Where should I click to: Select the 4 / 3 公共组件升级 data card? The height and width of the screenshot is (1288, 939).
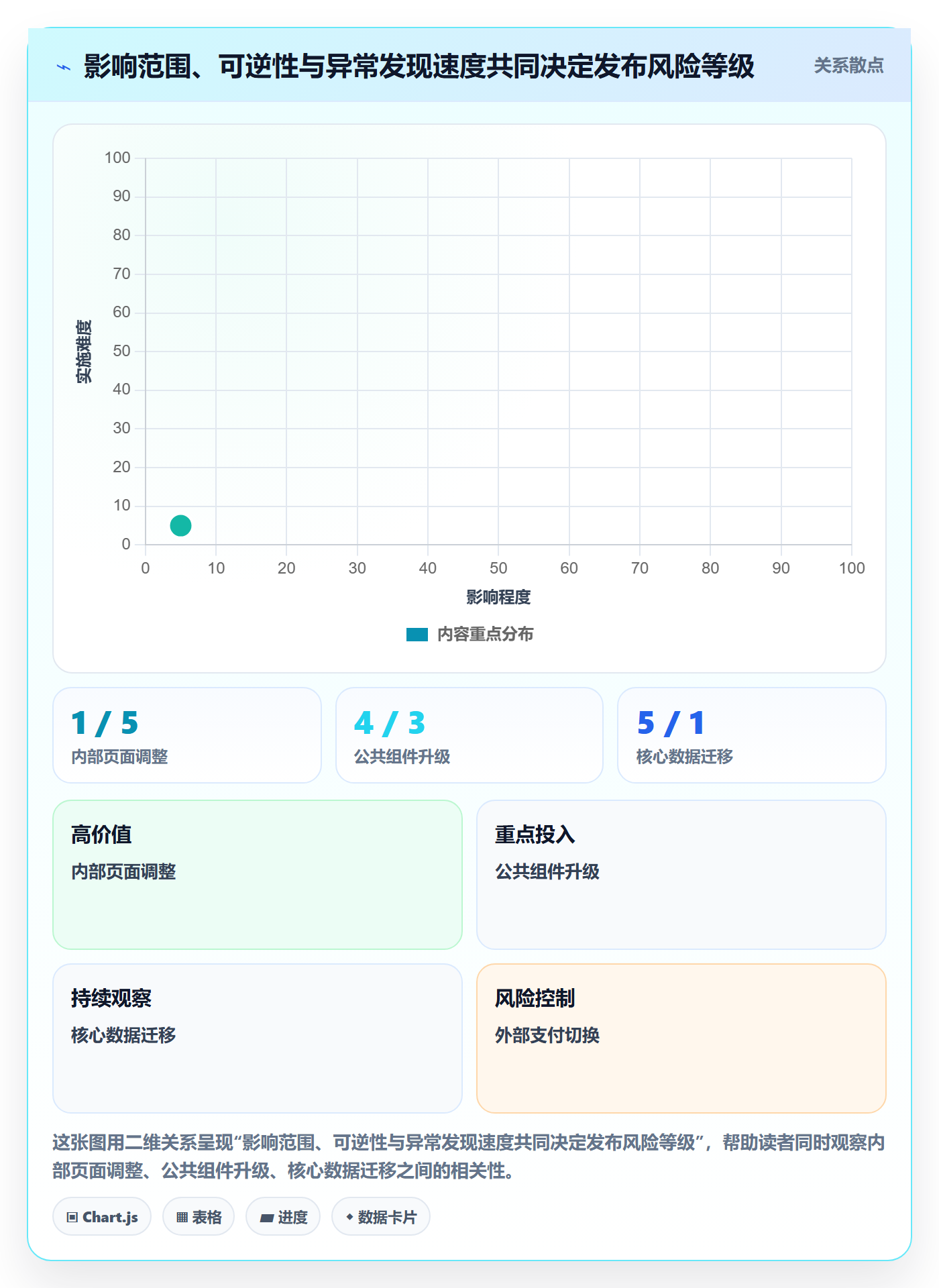[x=469, y=735]
